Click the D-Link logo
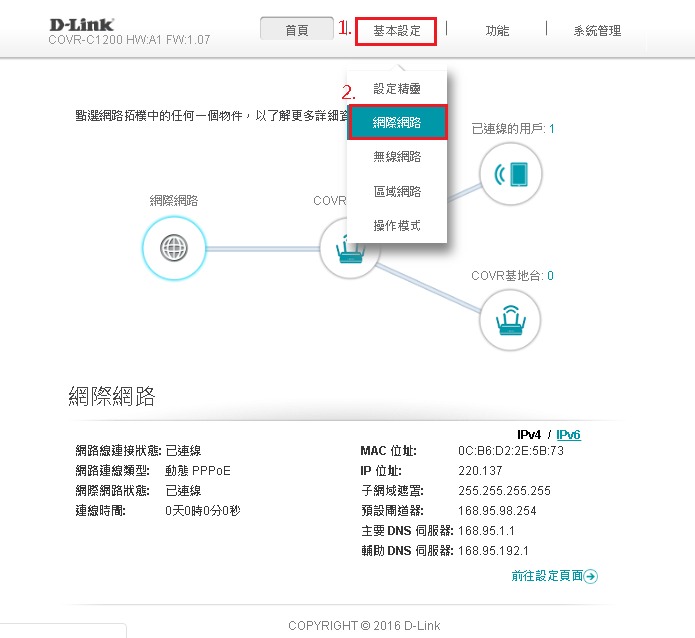Screen dimensions: 695x638 [x=81, y=24]
